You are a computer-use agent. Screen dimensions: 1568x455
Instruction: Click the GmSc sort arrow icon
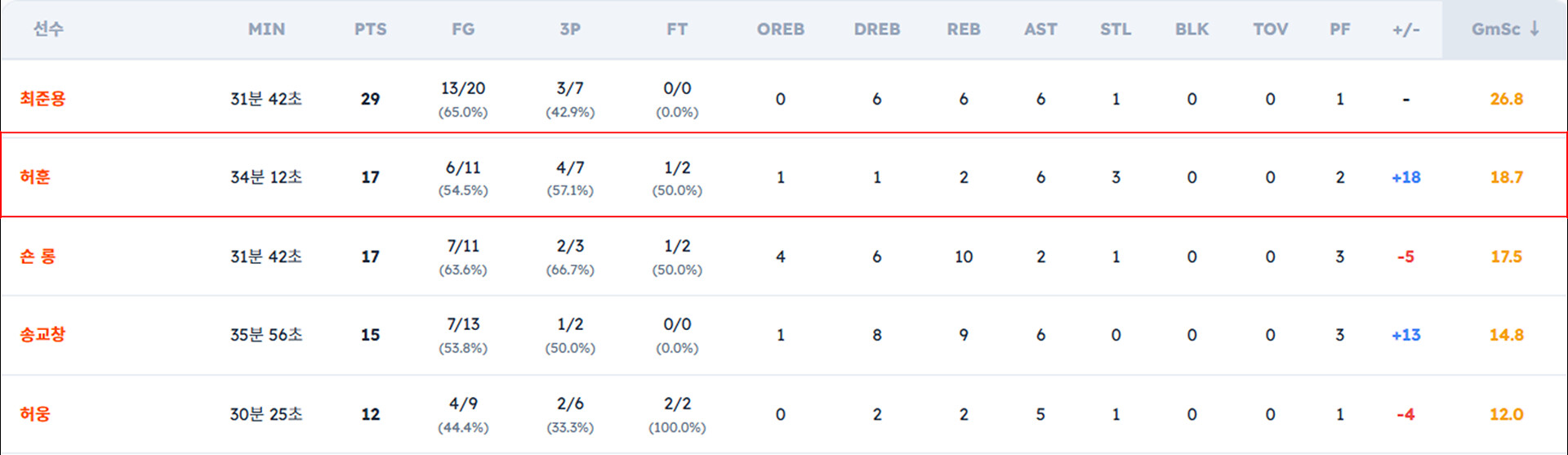point(1535,29)
